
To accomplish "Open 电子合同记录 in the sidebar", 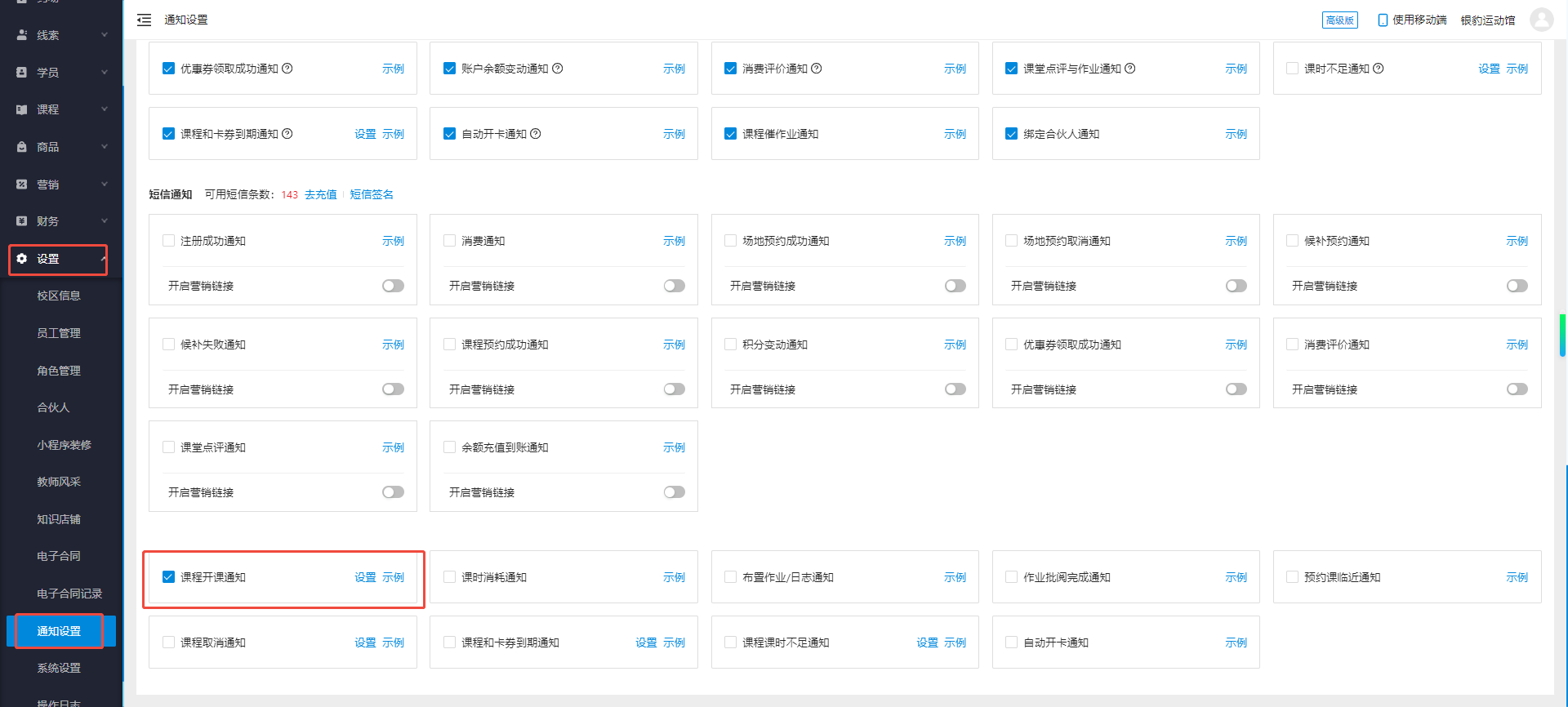I will [x=69, y=594].
